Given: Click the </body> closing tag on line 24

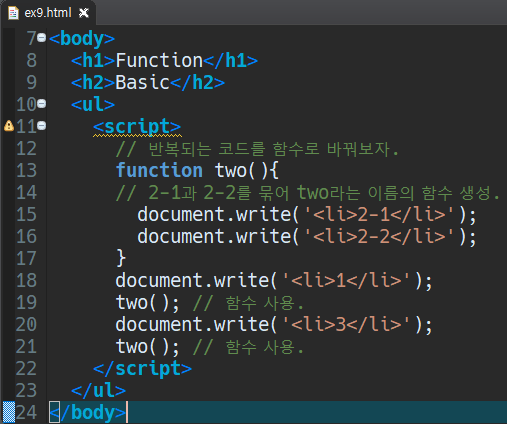Looking at the screenshot, I should (87, 413).
